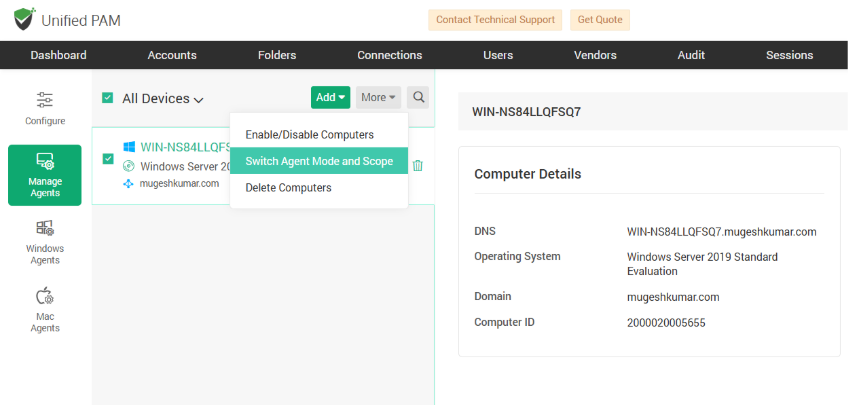
Task: Click the Unified PAM shield logo
Action: point(23,20)
